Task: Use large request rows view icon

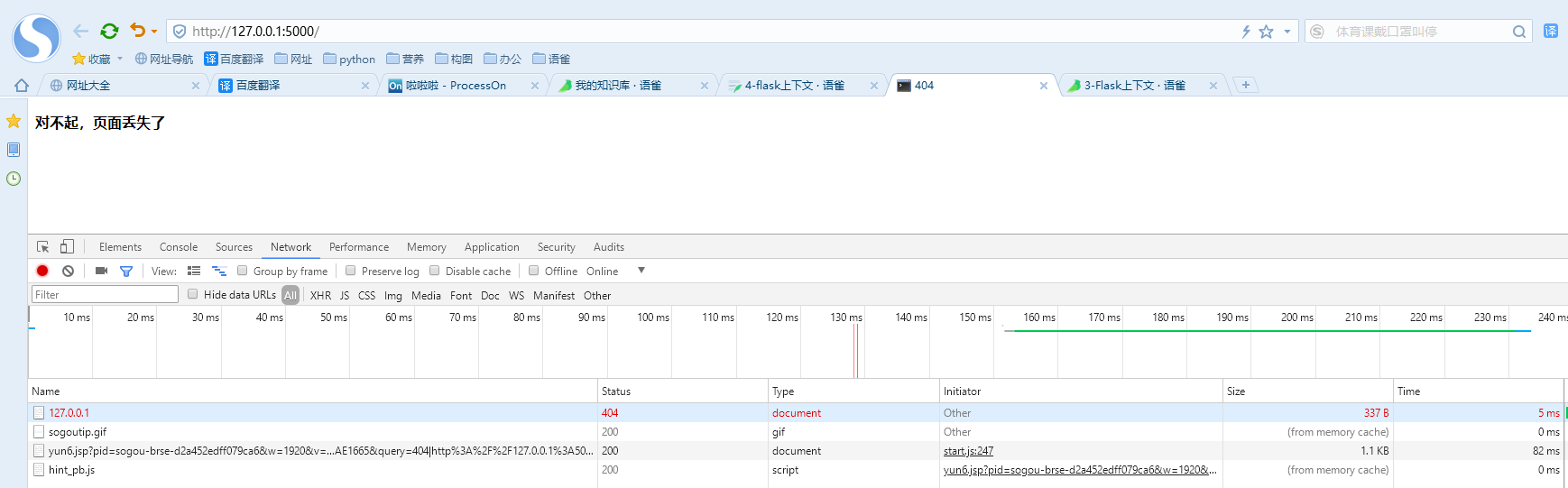Action: [194, 271]
